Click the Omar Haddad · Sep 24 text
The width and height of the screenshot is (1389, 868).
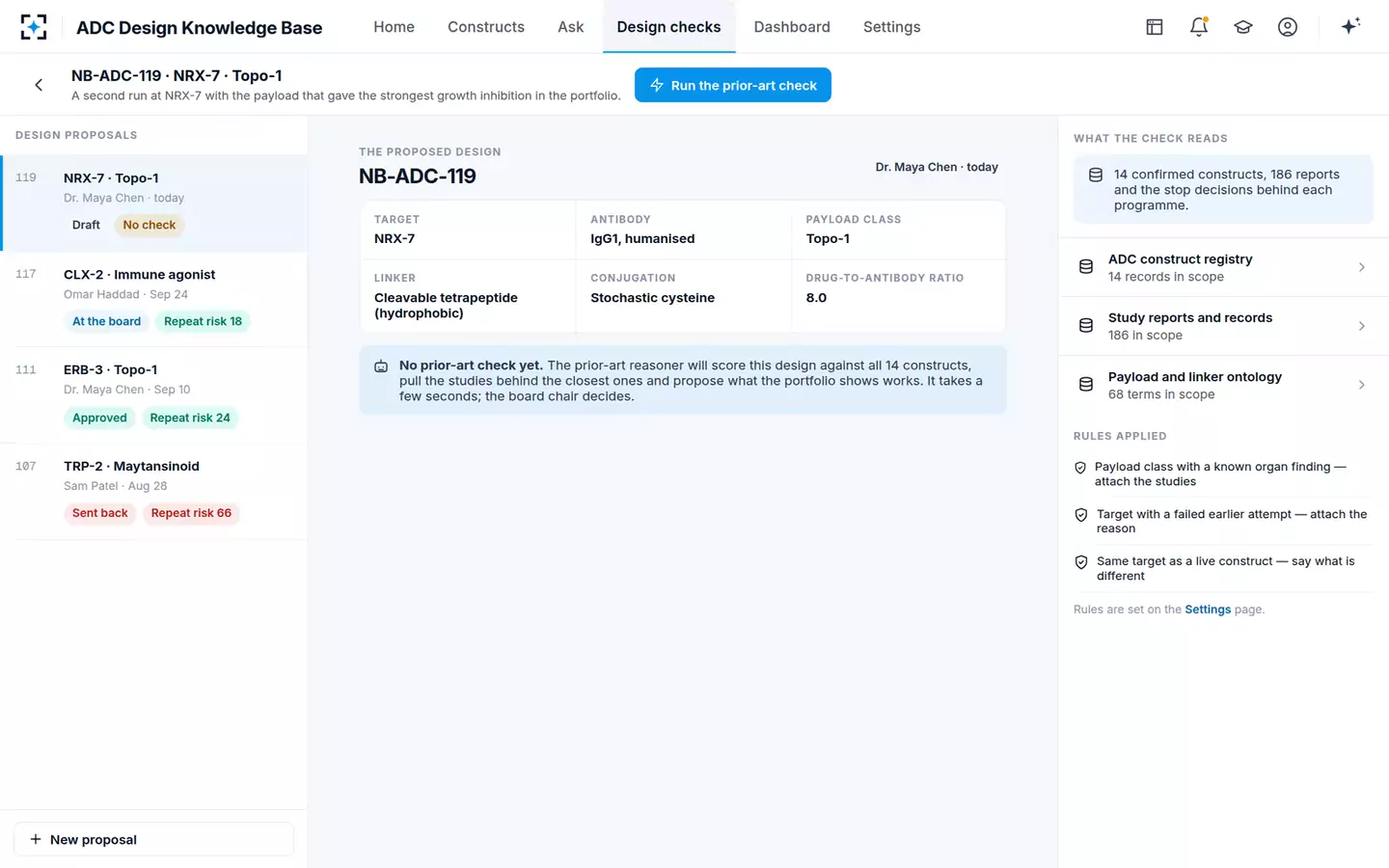point(125,294)
